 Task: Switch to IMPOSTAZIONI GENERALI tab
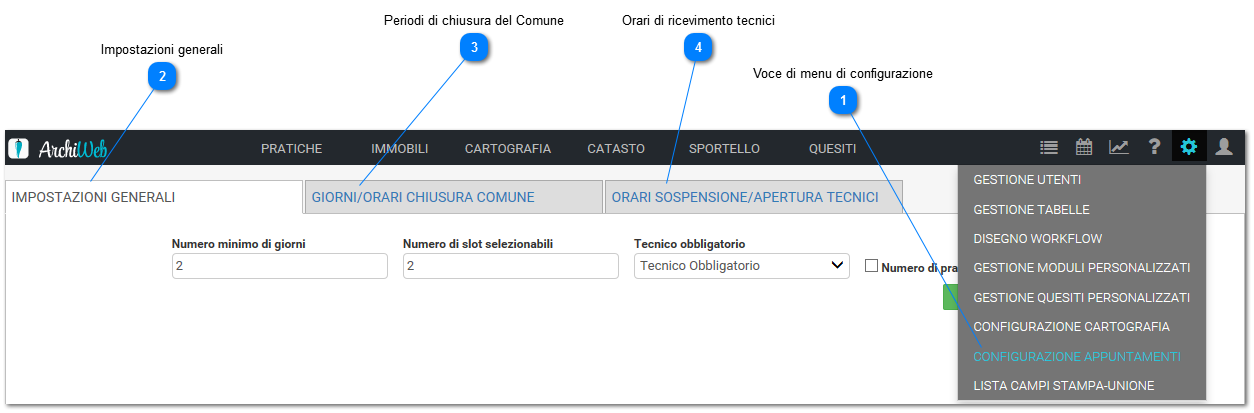click(x=154, y=197)
